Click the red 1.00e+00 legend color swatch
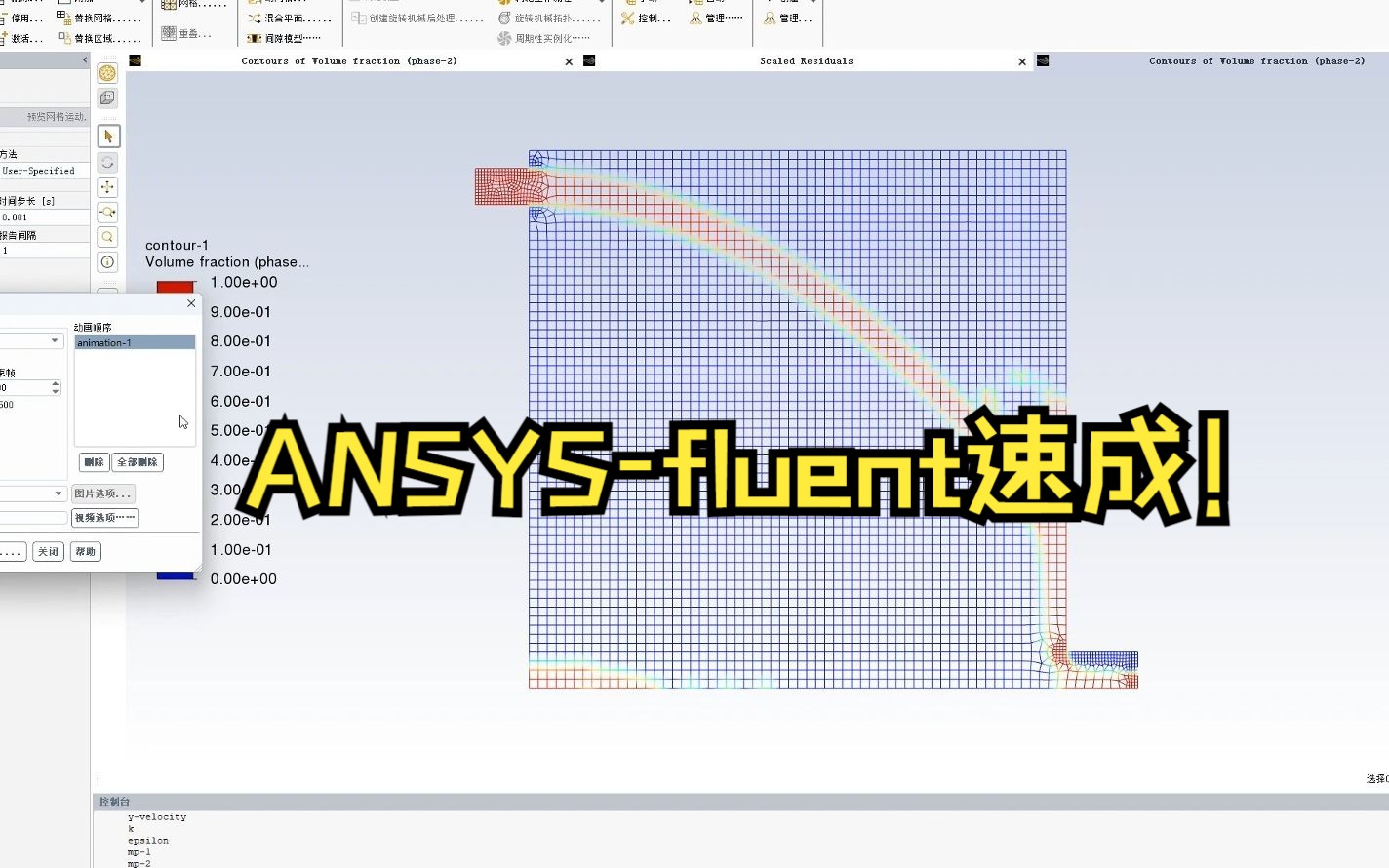This screenshot has height=868, width=1389. (x=176, y=287)
